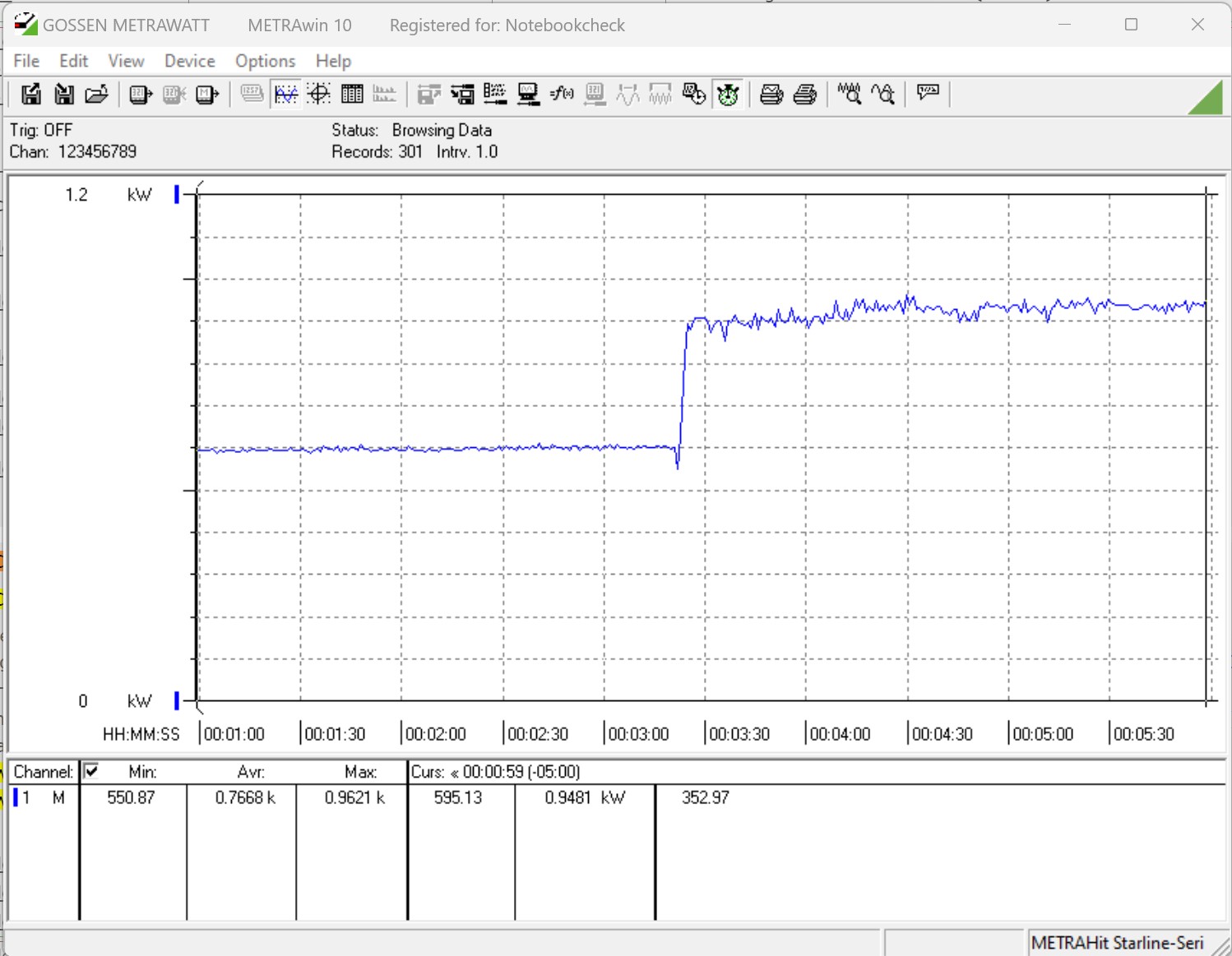This screenshot has width=1232, height=956.
Task: Open the f(x) math function icon
Action: [x=562, y=95]
